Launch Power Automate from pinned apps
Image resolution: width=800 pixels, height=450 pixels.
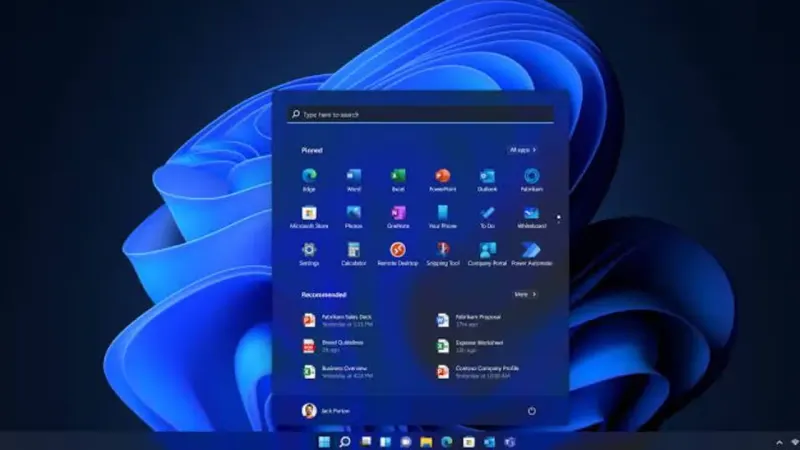(x=531, y=254)
